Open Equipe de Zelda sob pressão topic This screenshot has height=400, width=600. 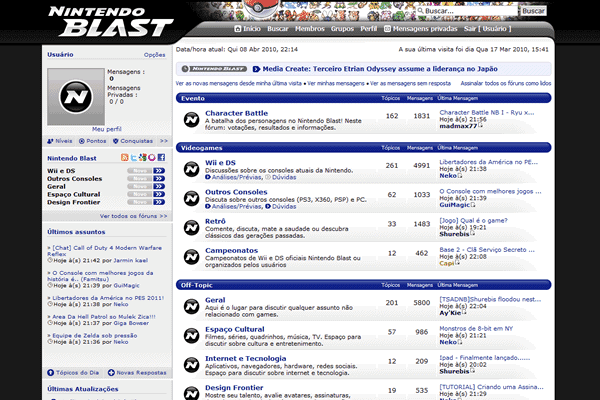[95, 335]
